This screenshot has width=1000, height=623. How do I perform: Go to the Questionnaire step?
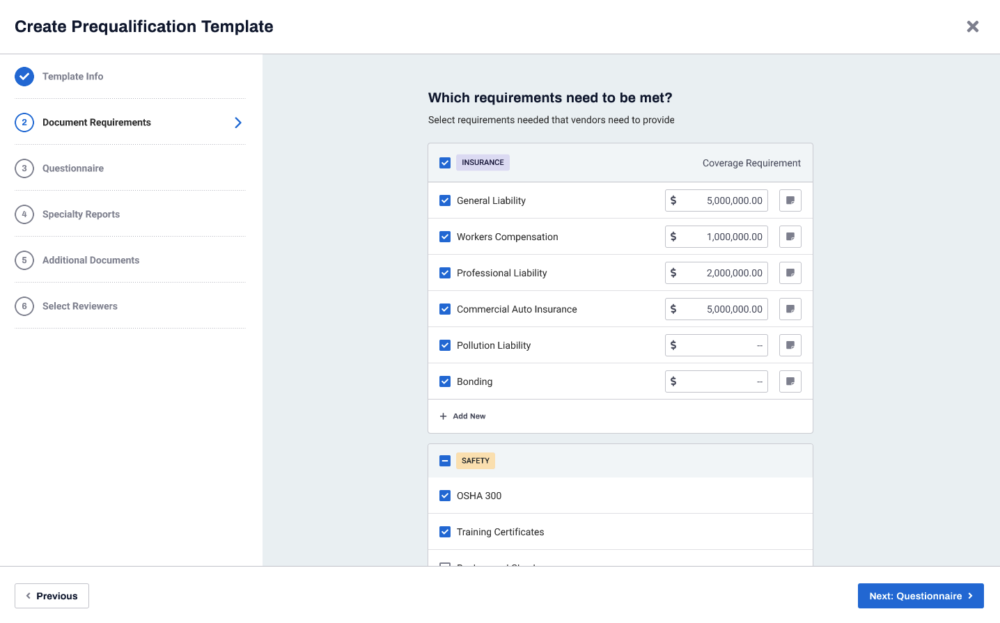click(72, 169)
